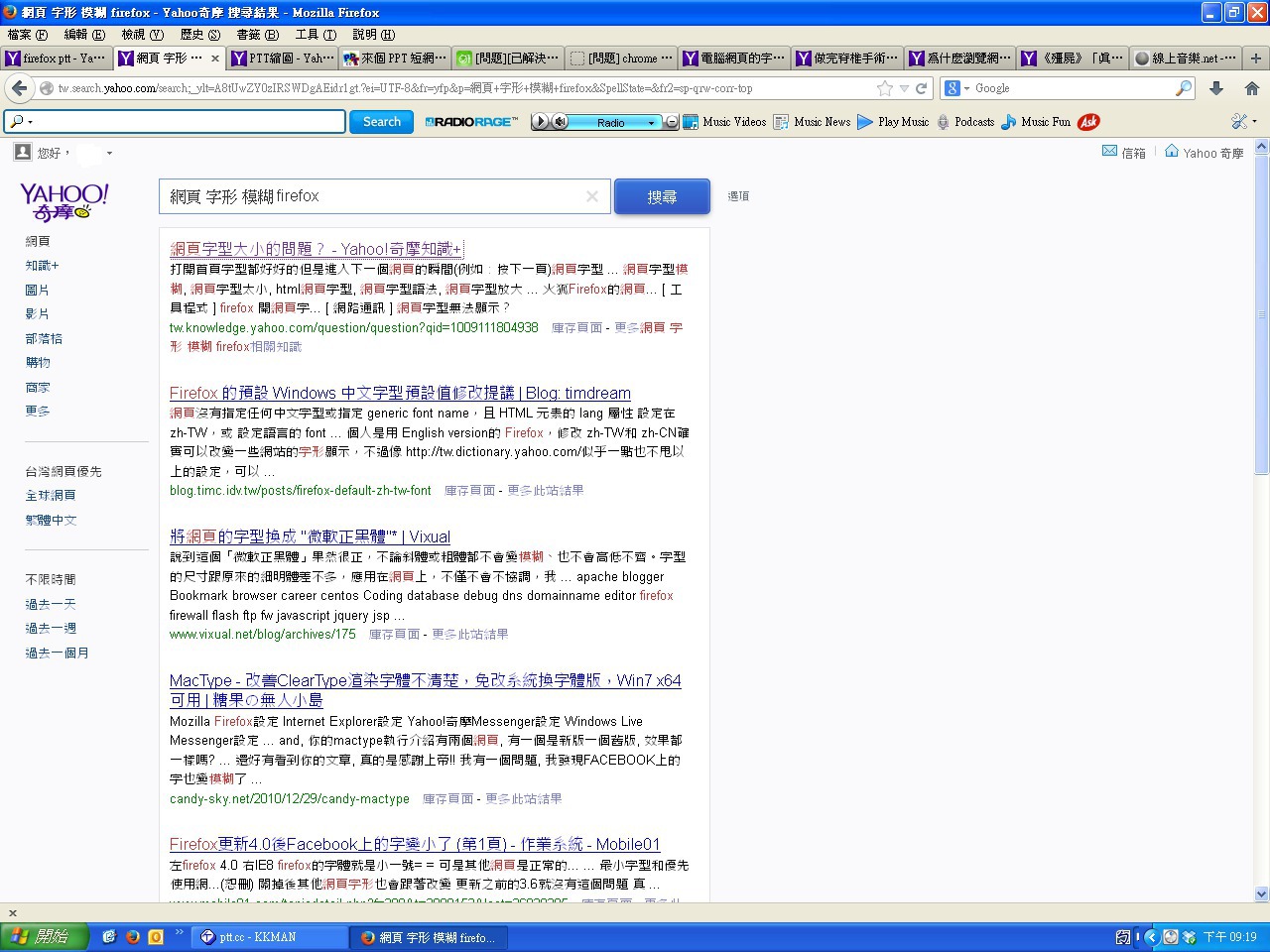This screenshot has height=952, width=1270.
Task: Open Downloads arrow icon
Action: (x=1216, y=88)
